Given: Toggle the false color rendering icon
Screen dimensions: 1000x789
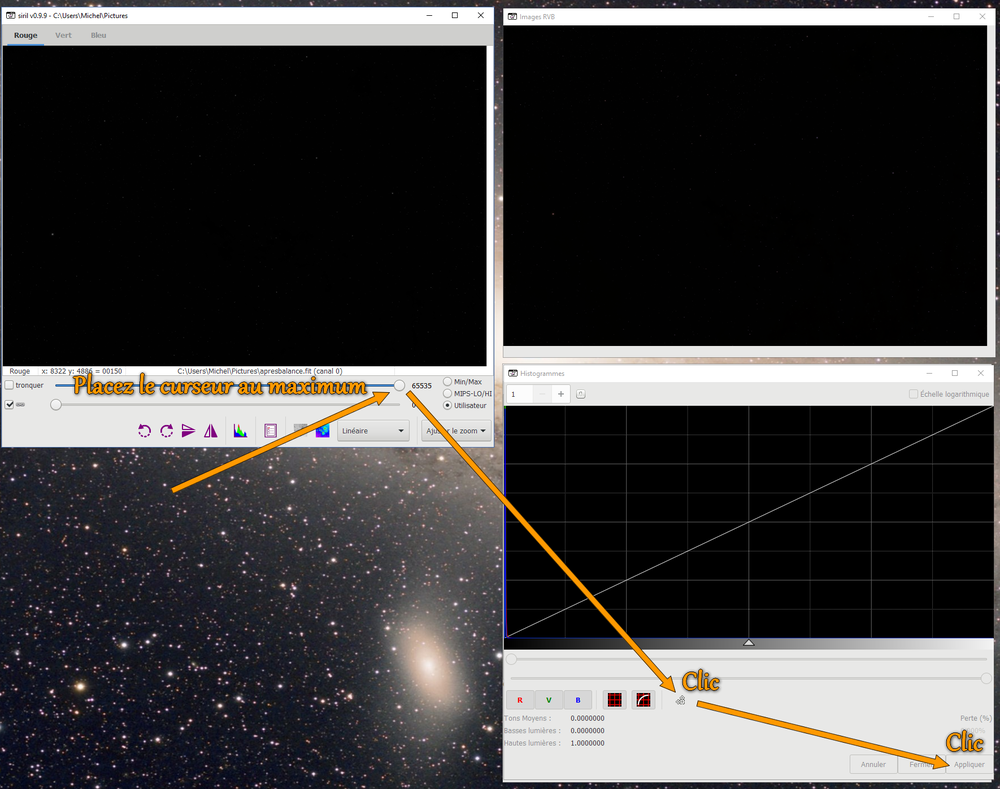Looking at the screenshot, I should [x=323, y=431].
